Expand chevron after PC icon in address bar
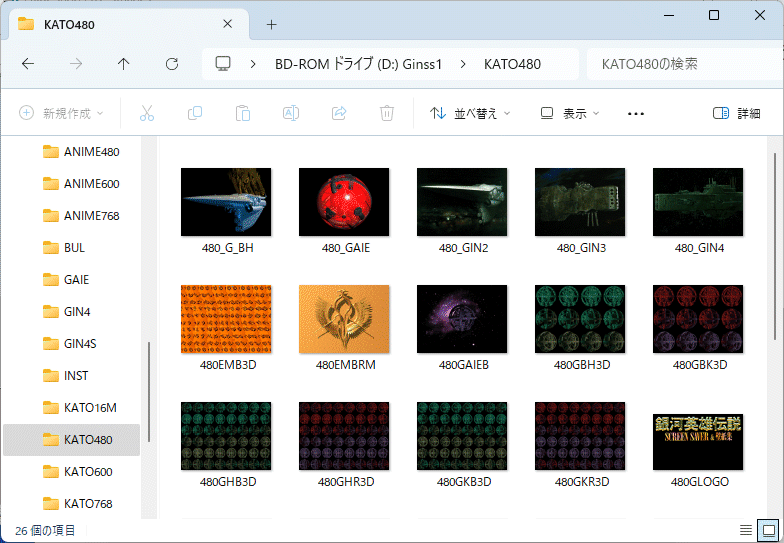The height and width of the screenshot is (543, 784). click(x=253, y=64)
